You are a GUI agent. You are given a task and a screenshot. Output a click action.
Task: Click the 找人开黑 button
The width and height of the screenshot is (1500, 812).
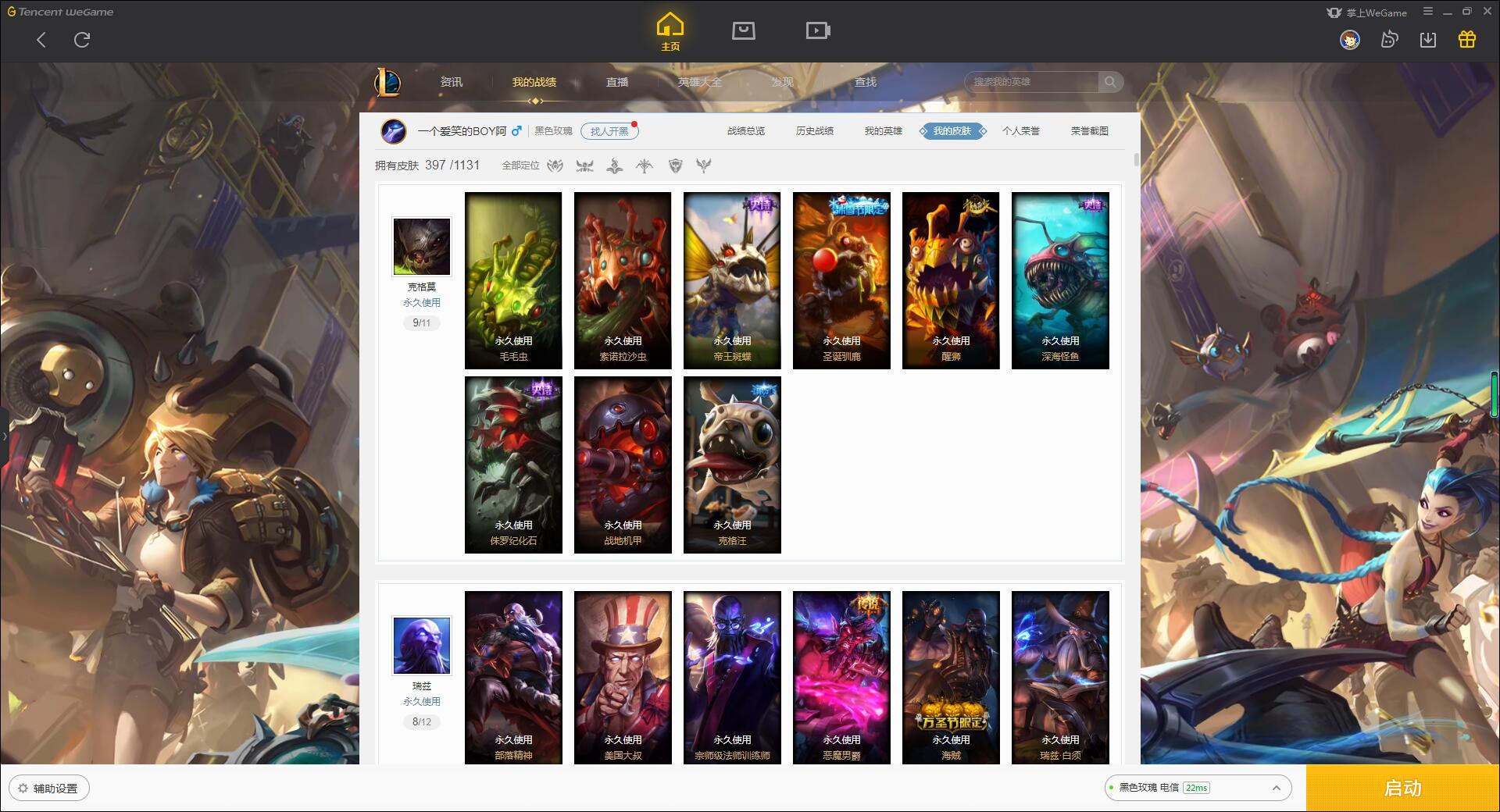click(x=609, y=131)
